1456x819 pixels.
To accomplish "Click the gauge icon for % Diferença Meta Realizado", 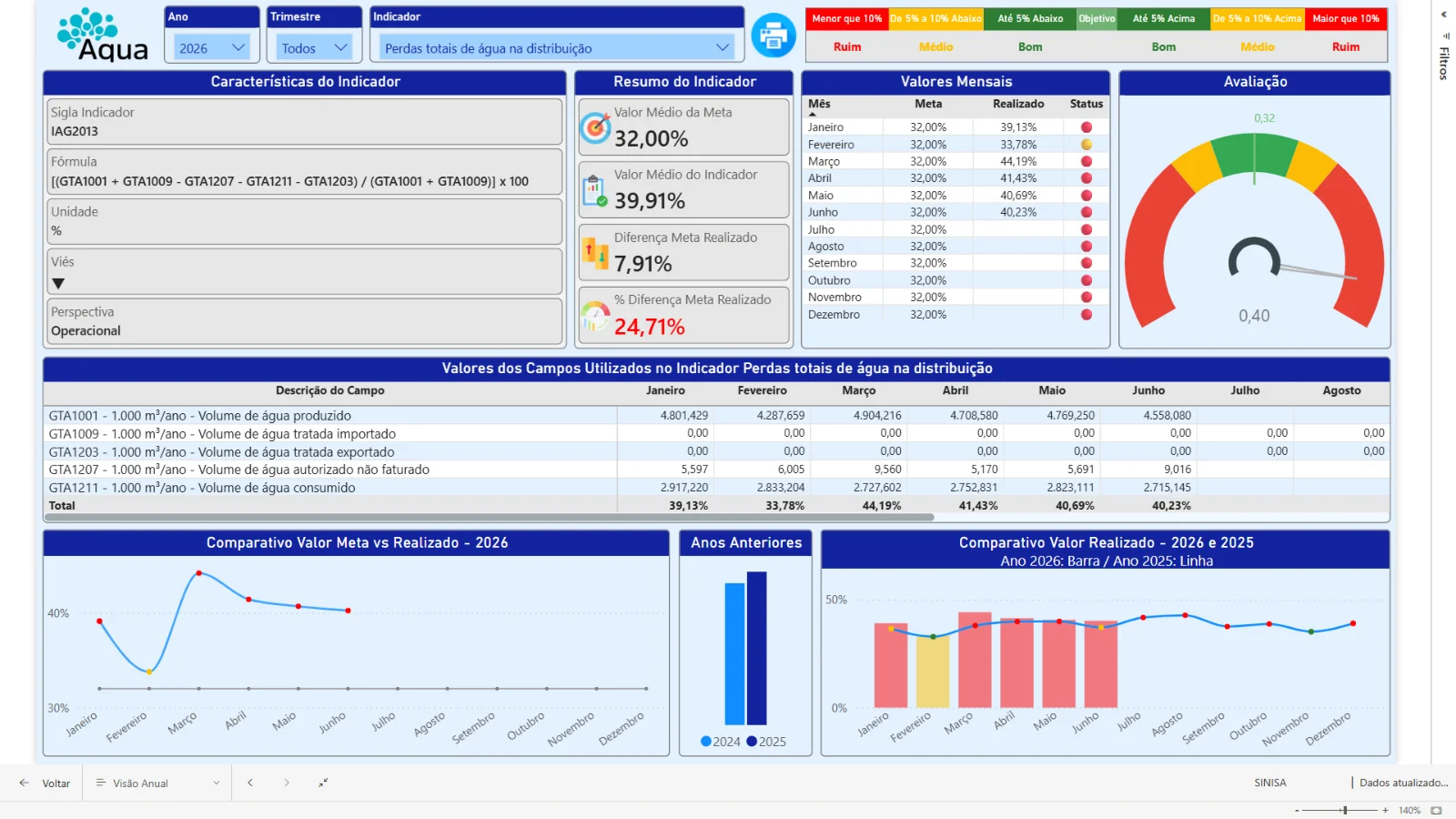I will click(x=595, y=316).
